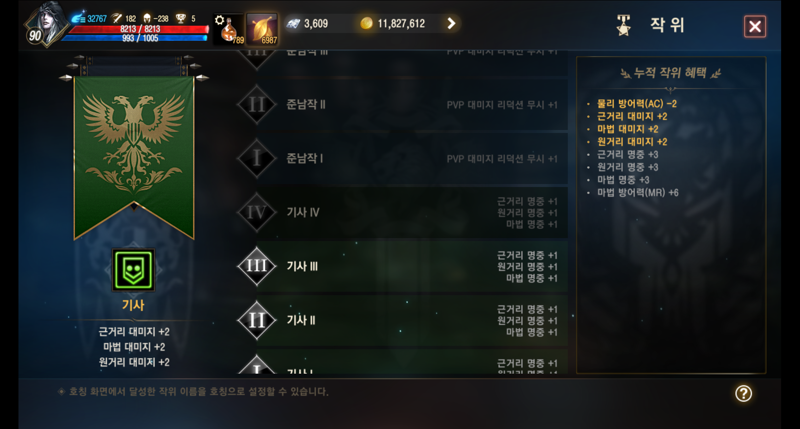Select the 기사 IV rank row

[402, 212]
